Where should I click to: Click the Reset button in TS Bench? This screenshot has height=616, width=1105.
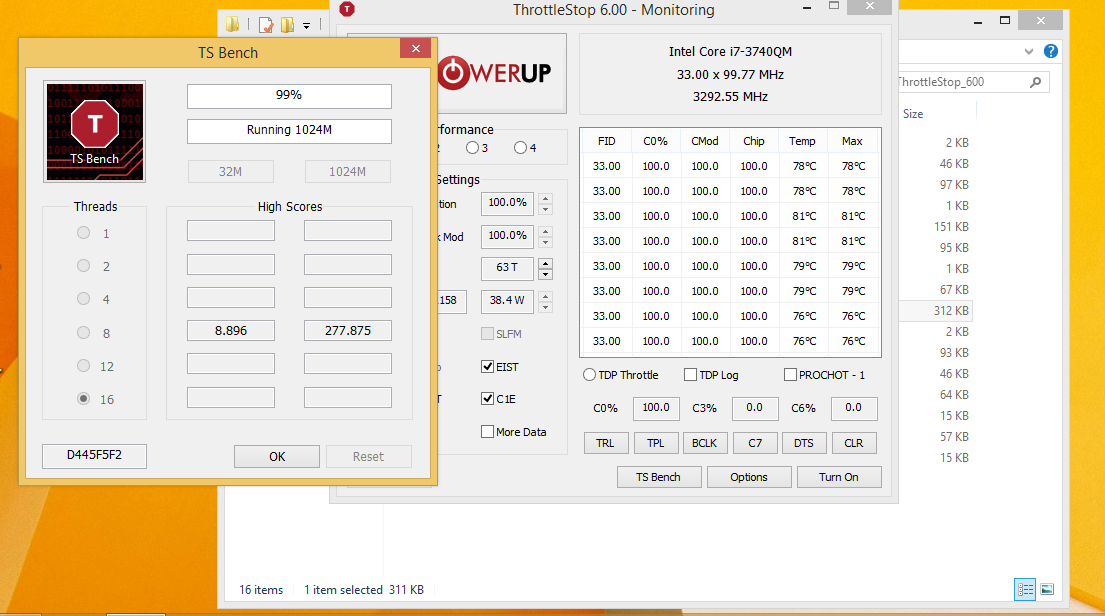tap(368, 457)
